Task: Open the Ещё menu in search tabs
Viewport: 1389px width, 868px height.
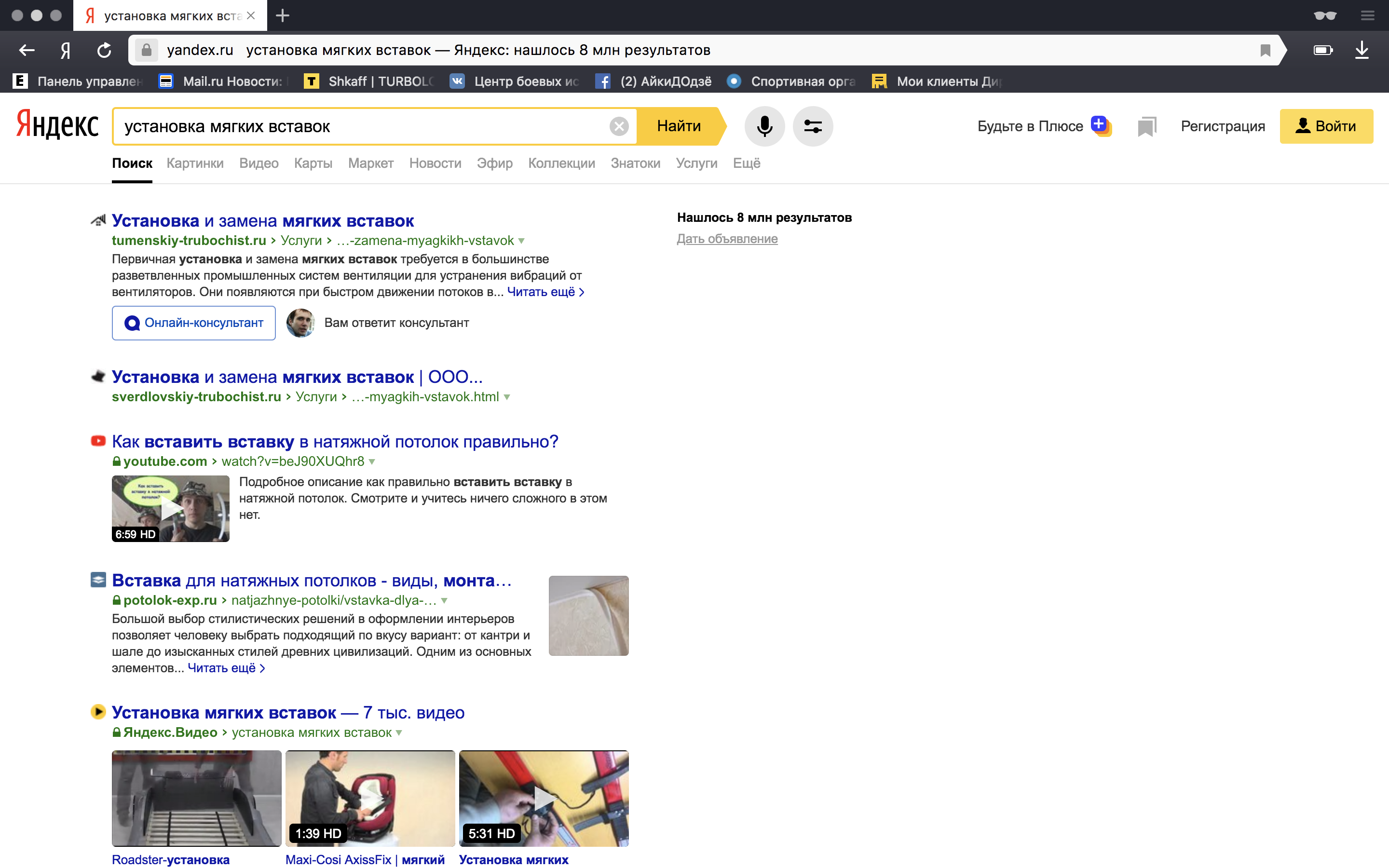Action: click(746, 163)
